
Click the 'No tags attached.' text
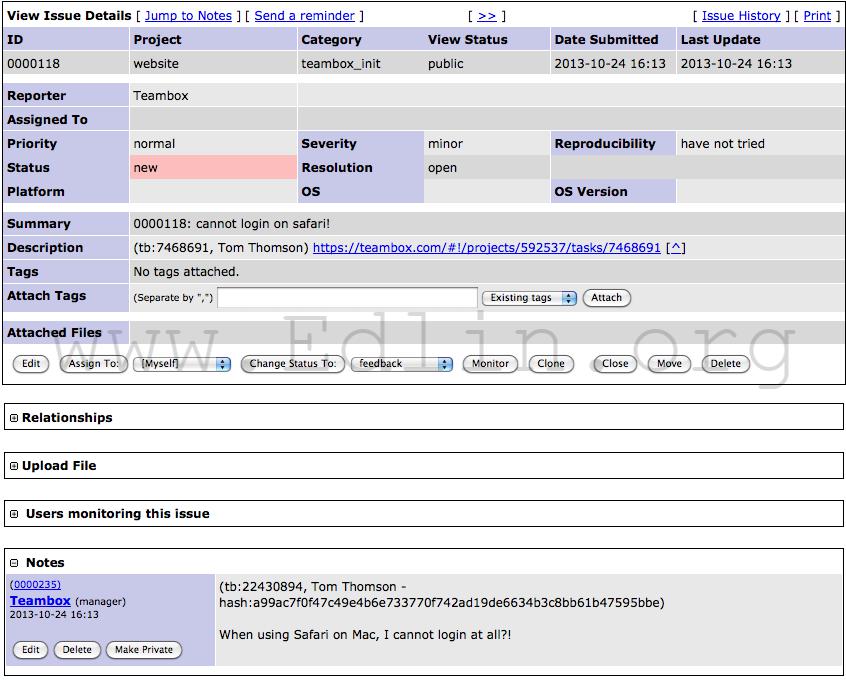tap(186, 272)
